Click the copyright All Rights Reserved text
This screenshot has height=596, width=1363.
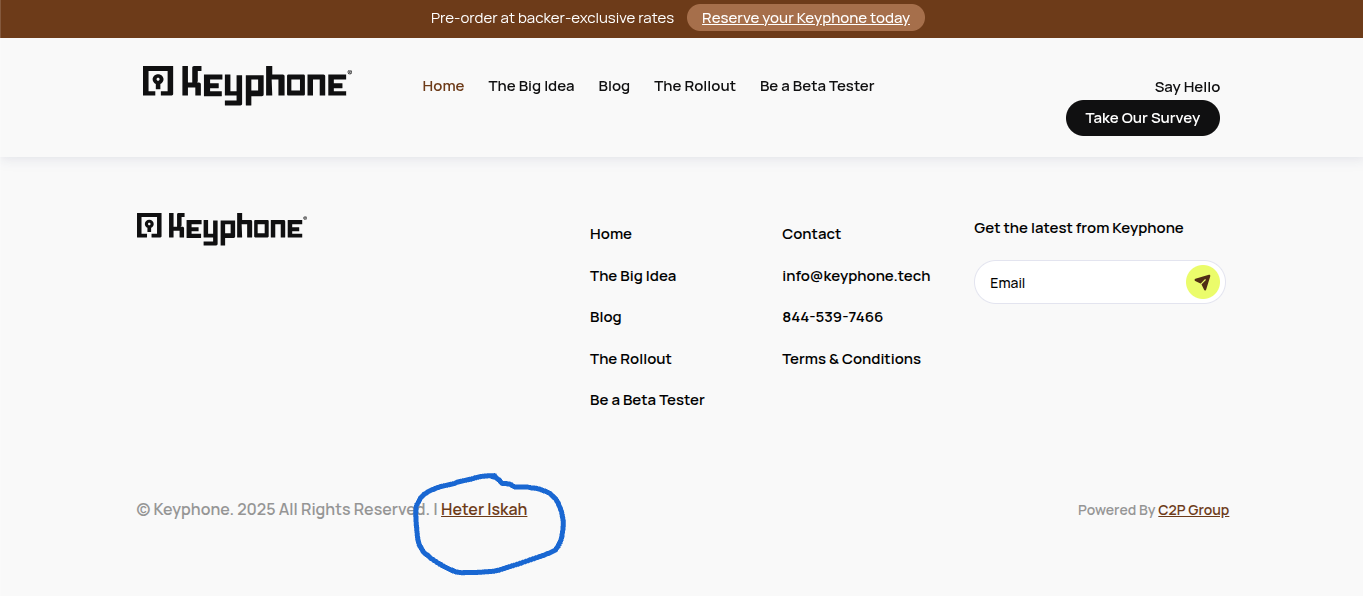click(283, 509)
